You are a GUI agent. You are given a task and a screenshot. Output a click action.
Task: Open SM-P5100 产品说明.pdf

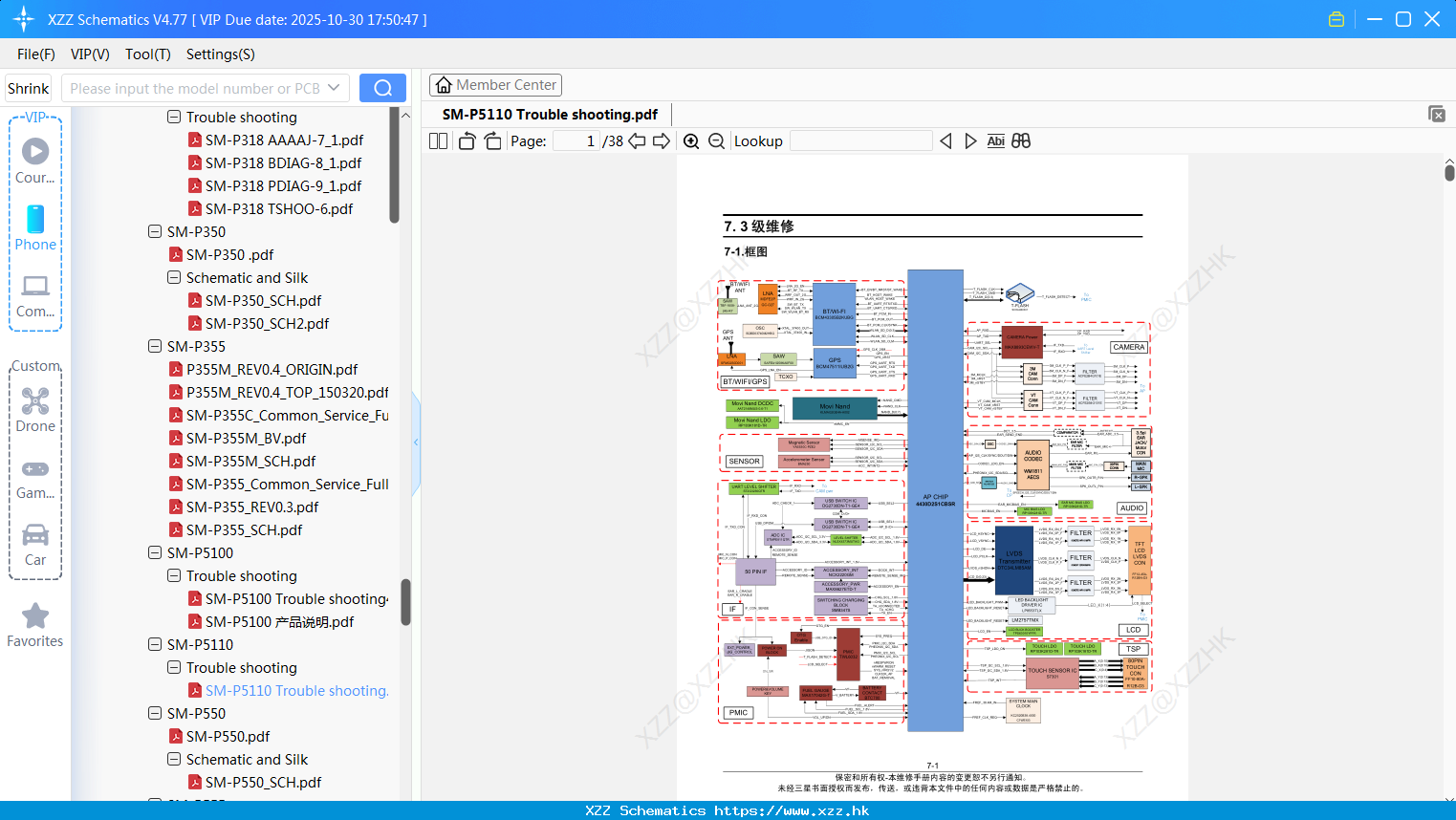tap(279, 621)
